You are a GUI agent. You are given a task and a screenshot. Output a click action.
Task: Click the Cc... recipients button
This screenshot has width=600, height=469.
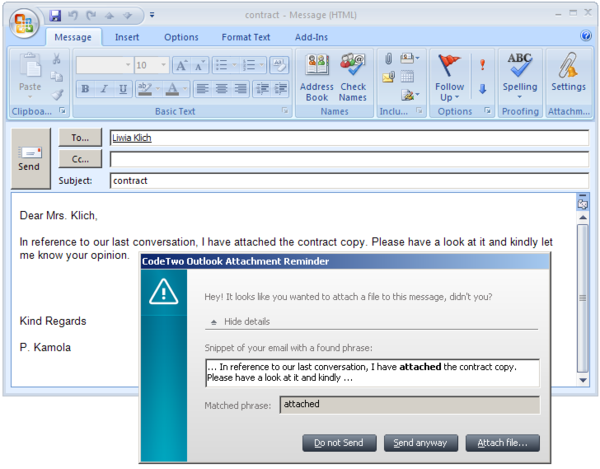coord(80,159)
